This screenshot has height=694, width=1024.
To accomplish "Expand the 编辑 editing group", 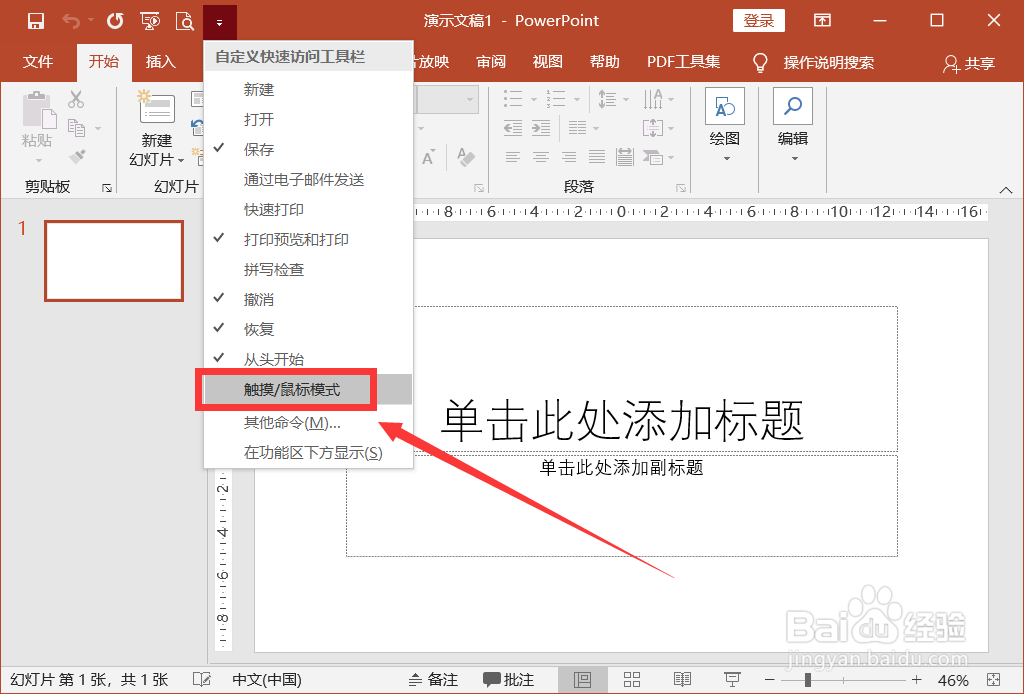I will coord(793,127).
